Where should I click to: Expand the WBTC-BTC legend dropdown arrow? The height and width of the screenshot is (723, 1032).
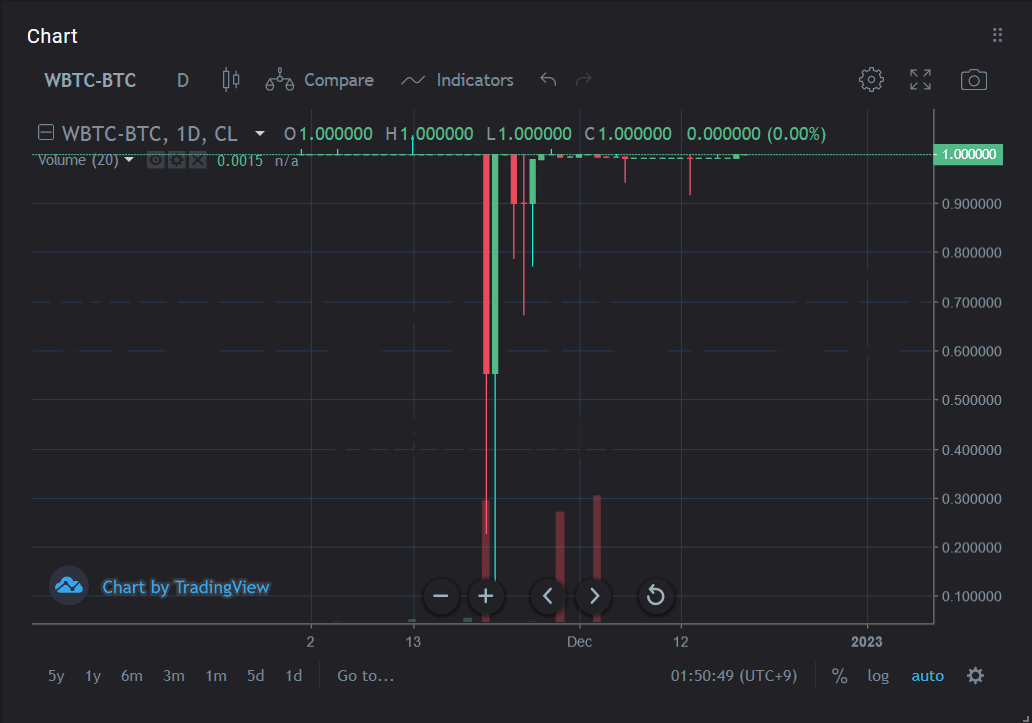[x=260, y=134]
